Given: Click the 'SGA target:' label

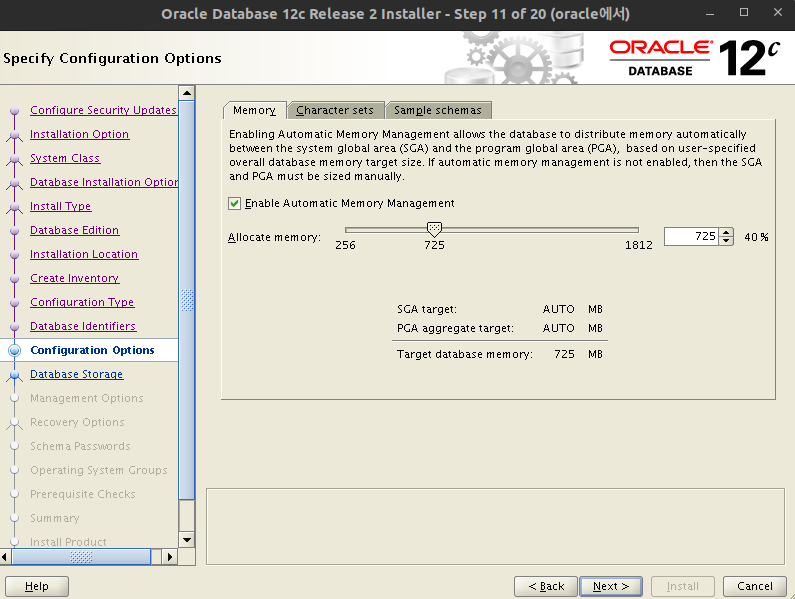Looking at the screenshot, I should (x=427, y=309).
